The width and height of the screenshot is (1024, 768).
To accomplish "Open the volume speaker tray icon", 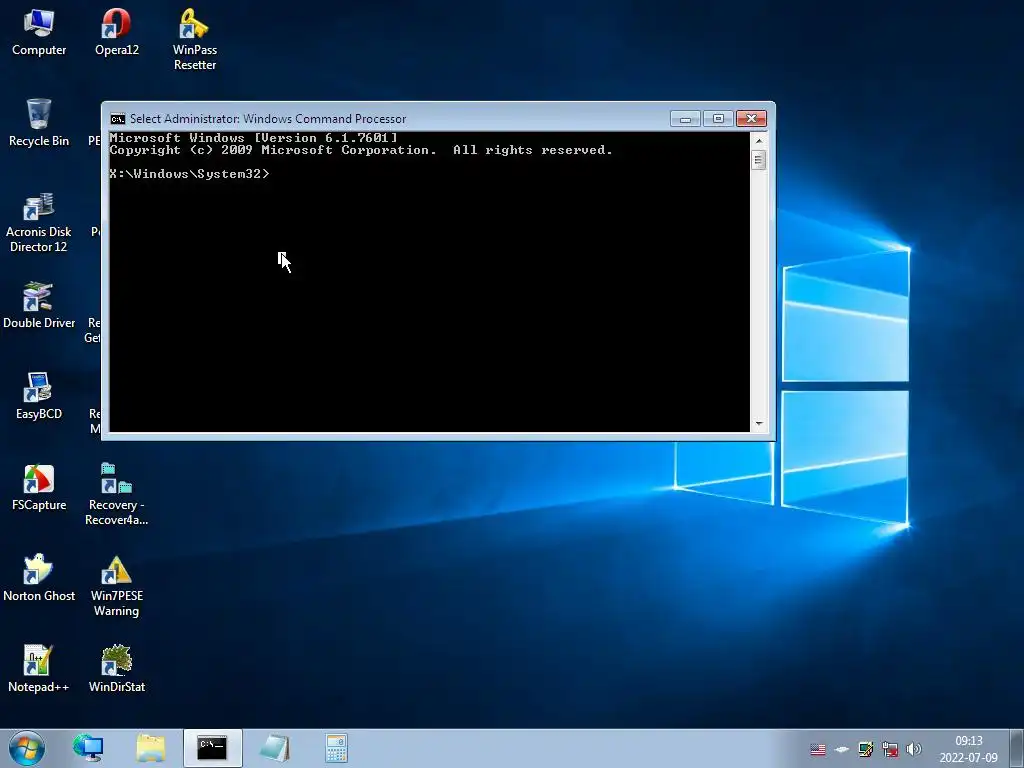I will [914, 749].
